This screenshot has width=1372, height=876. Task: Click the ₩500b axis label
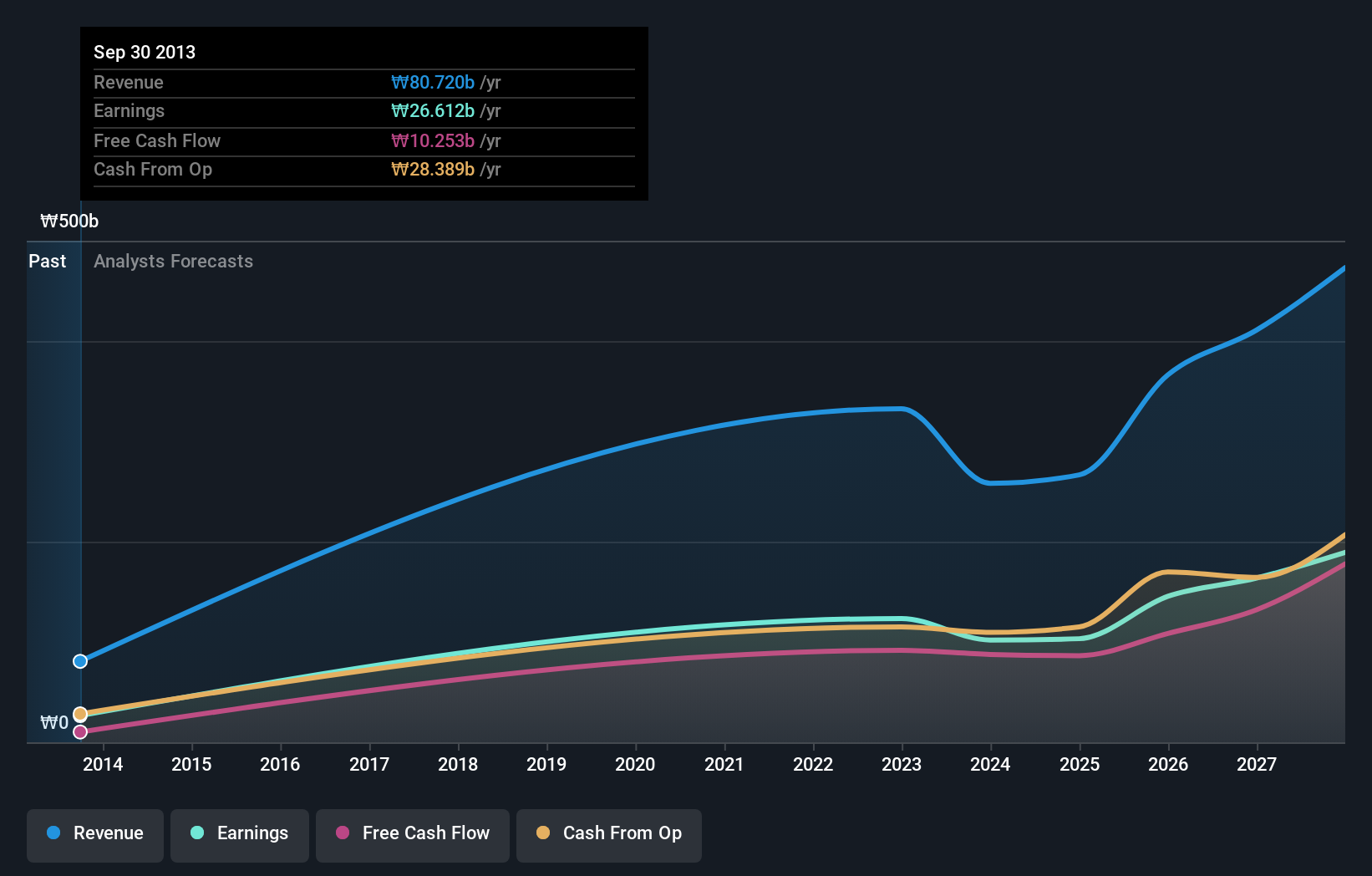(x=70, y=221)
